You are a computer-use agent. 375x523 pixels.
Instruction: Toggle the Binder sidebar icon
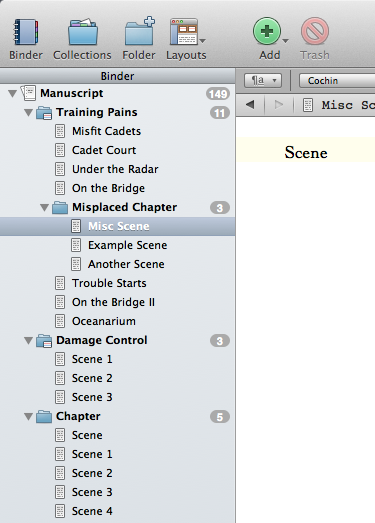point(26,32)
